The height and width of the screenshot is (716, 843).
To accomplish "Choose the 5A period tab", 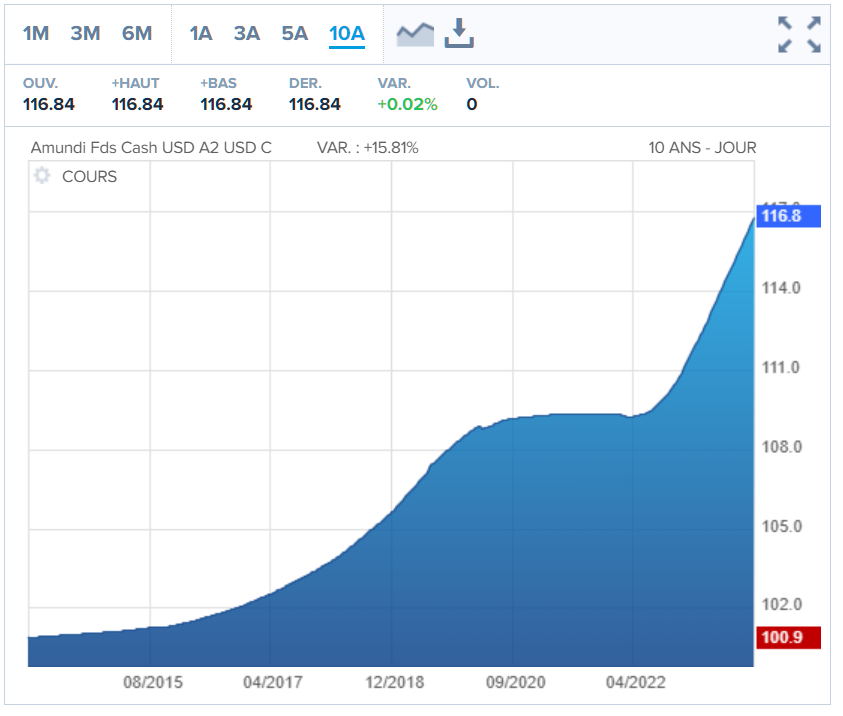I will click(x=295, y=33).
